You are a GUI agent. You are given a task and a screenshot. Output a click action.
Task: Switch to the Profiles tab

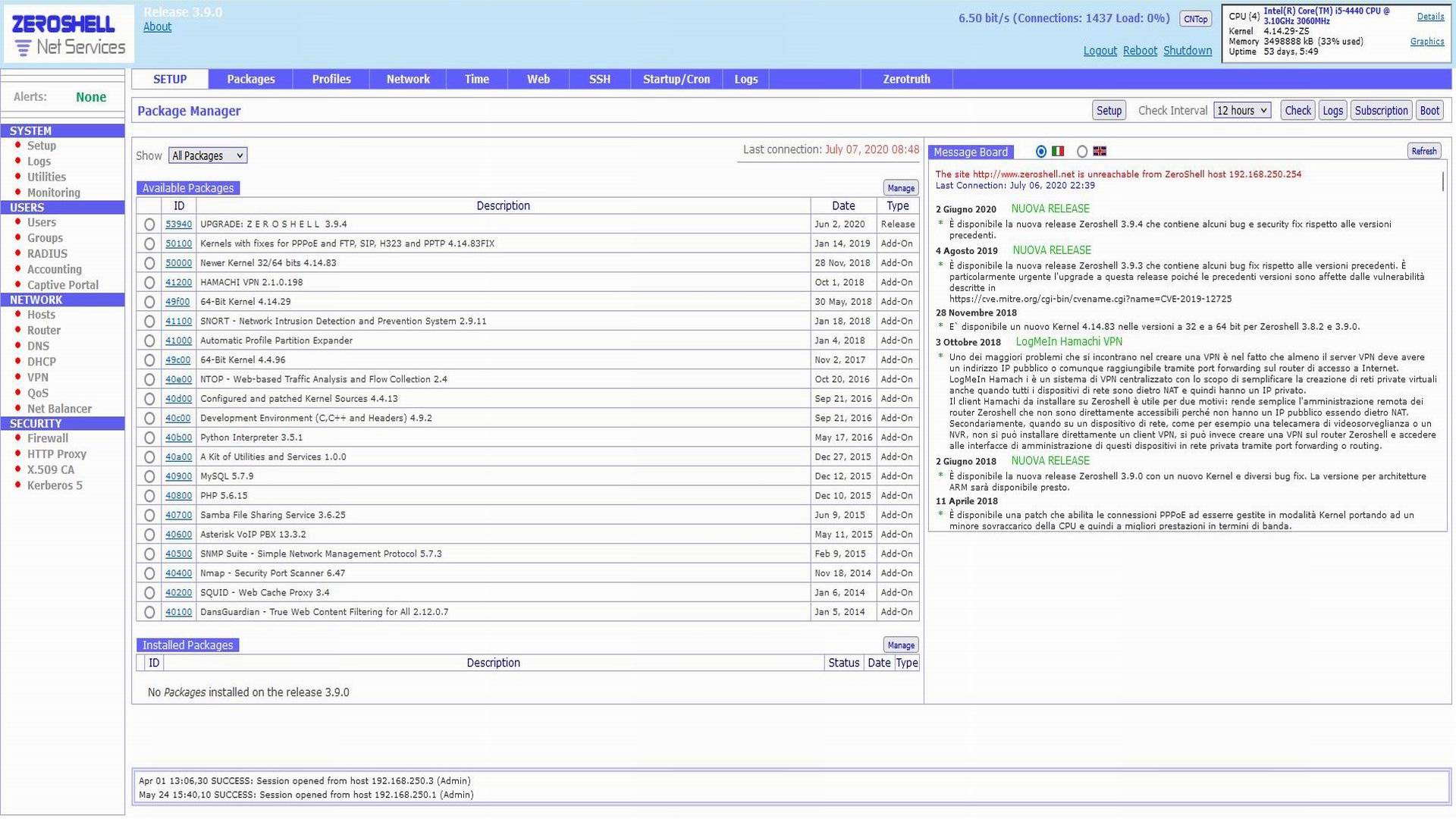331,79
